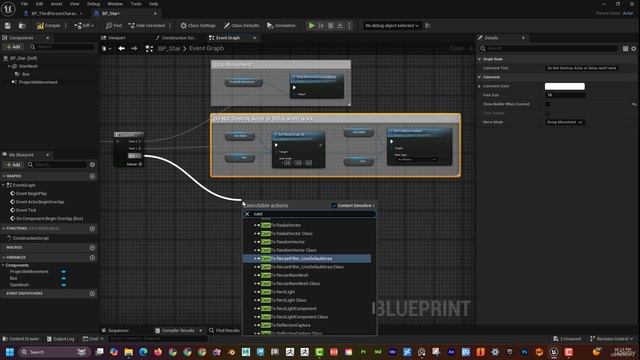Select Cast To RecastFilter_UseDefaultArea
The width and height of the screenshot is (640, 360).
click(307, 258)
